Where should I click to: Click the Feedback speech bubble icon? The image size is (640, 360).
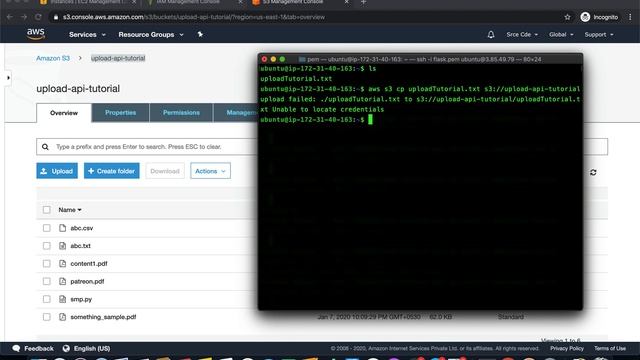click(16, 348)
